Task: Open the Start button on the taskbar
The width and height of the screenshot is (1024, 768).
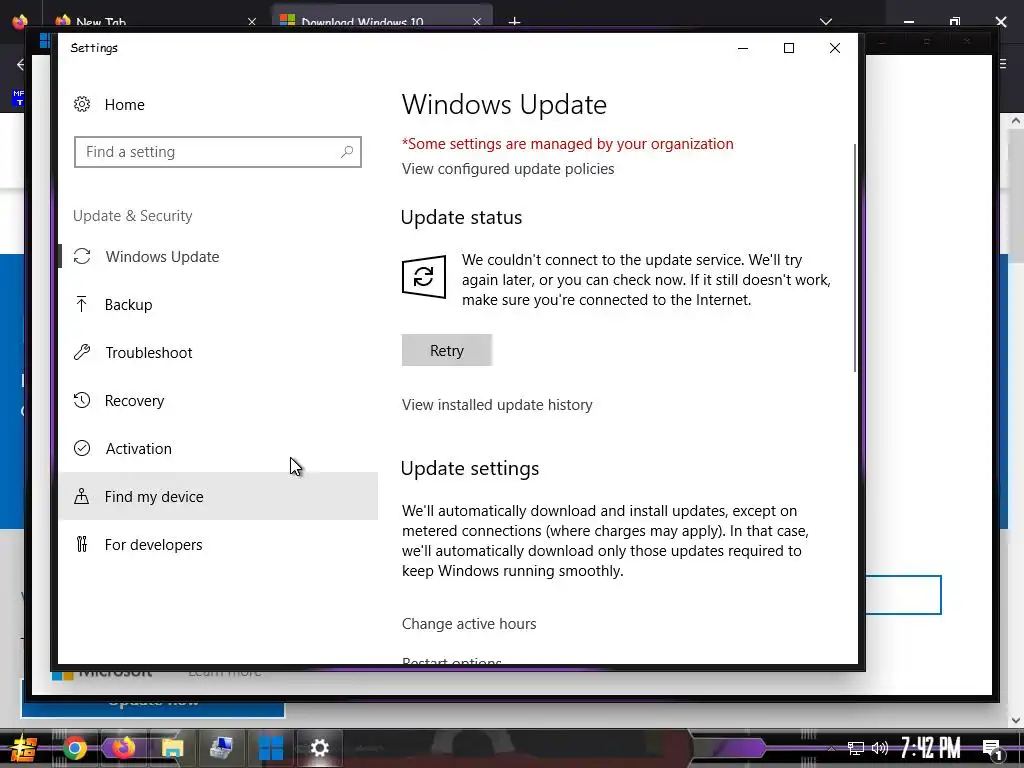Action: (x=24, y=748)
